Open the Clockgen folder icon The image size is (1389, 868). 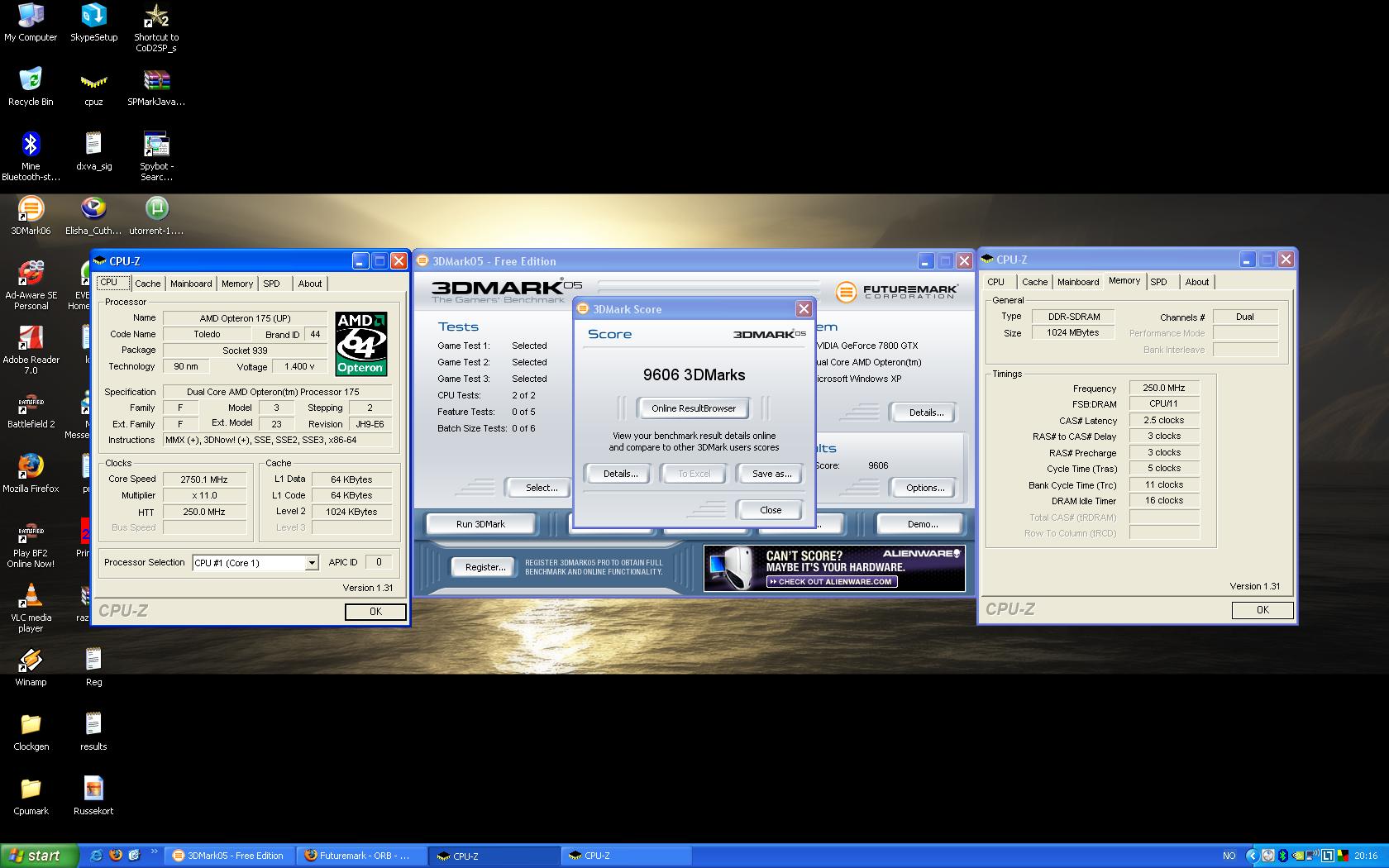(x=31, y=732)
